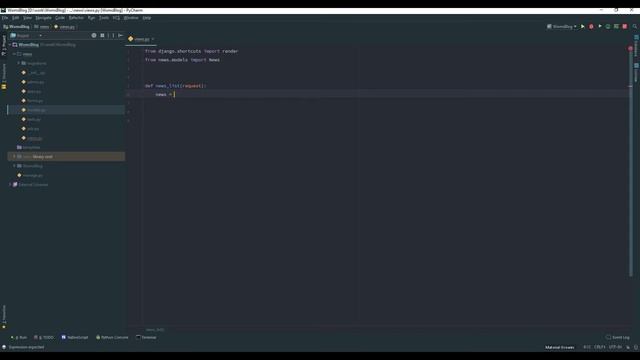Open the Help menu
Screen dimensions: 640x360
147,18
